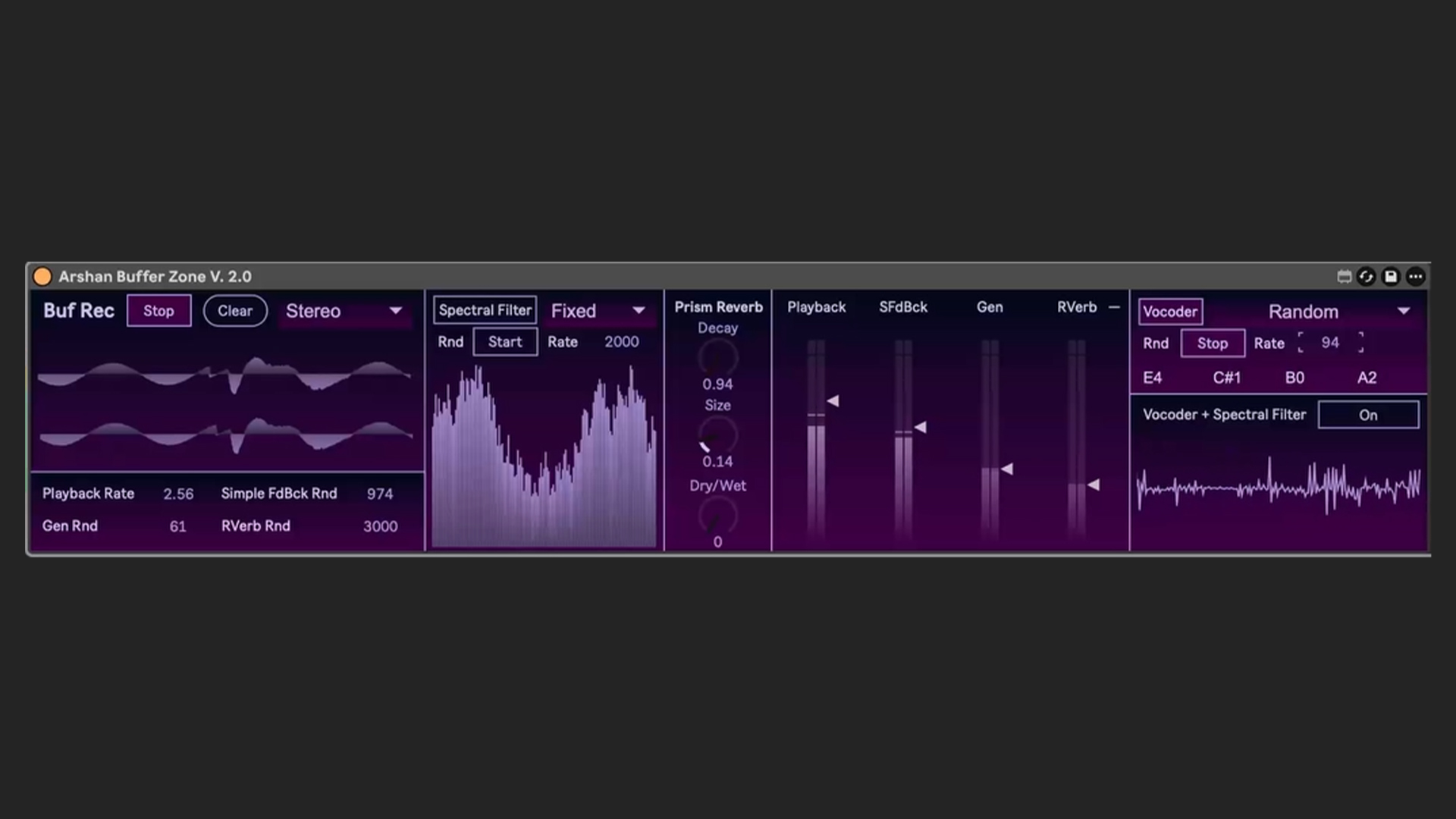Open the three-dots options icon
The image size is (1456, 819).
1416,277
